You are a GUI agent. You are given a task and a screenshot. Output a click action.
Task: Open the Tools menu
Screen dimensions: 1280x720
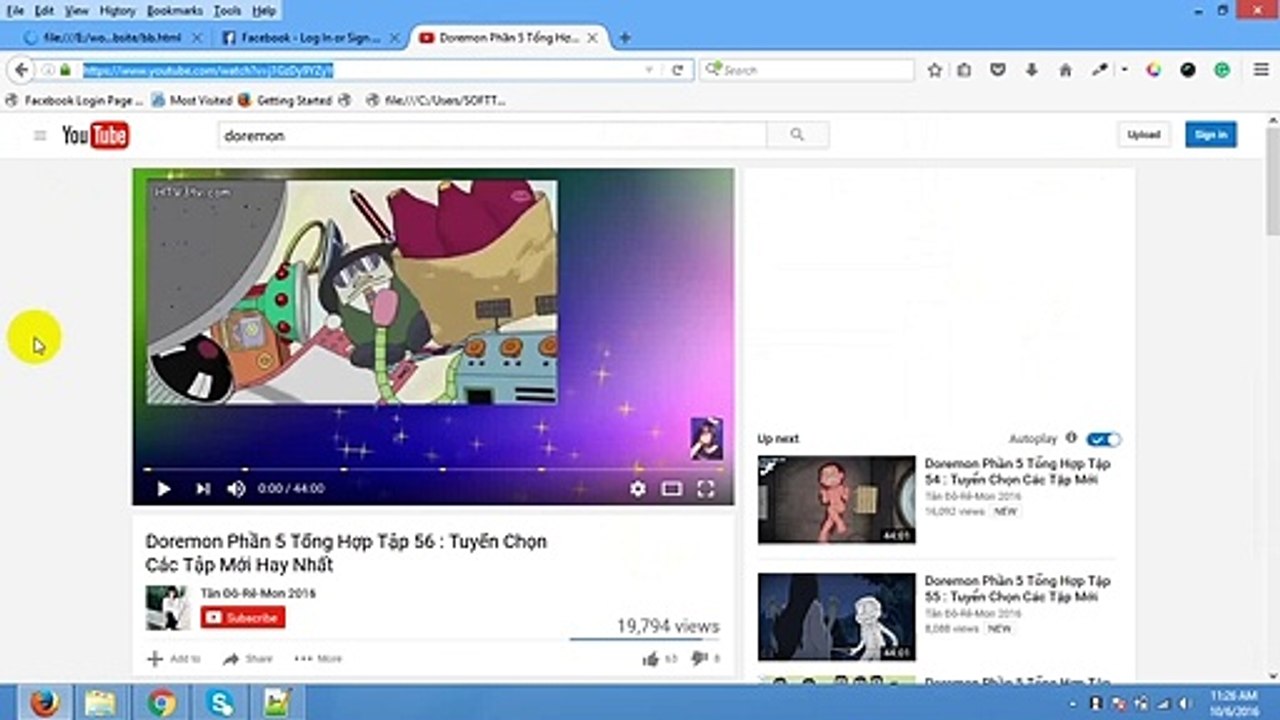pos(228,11)
